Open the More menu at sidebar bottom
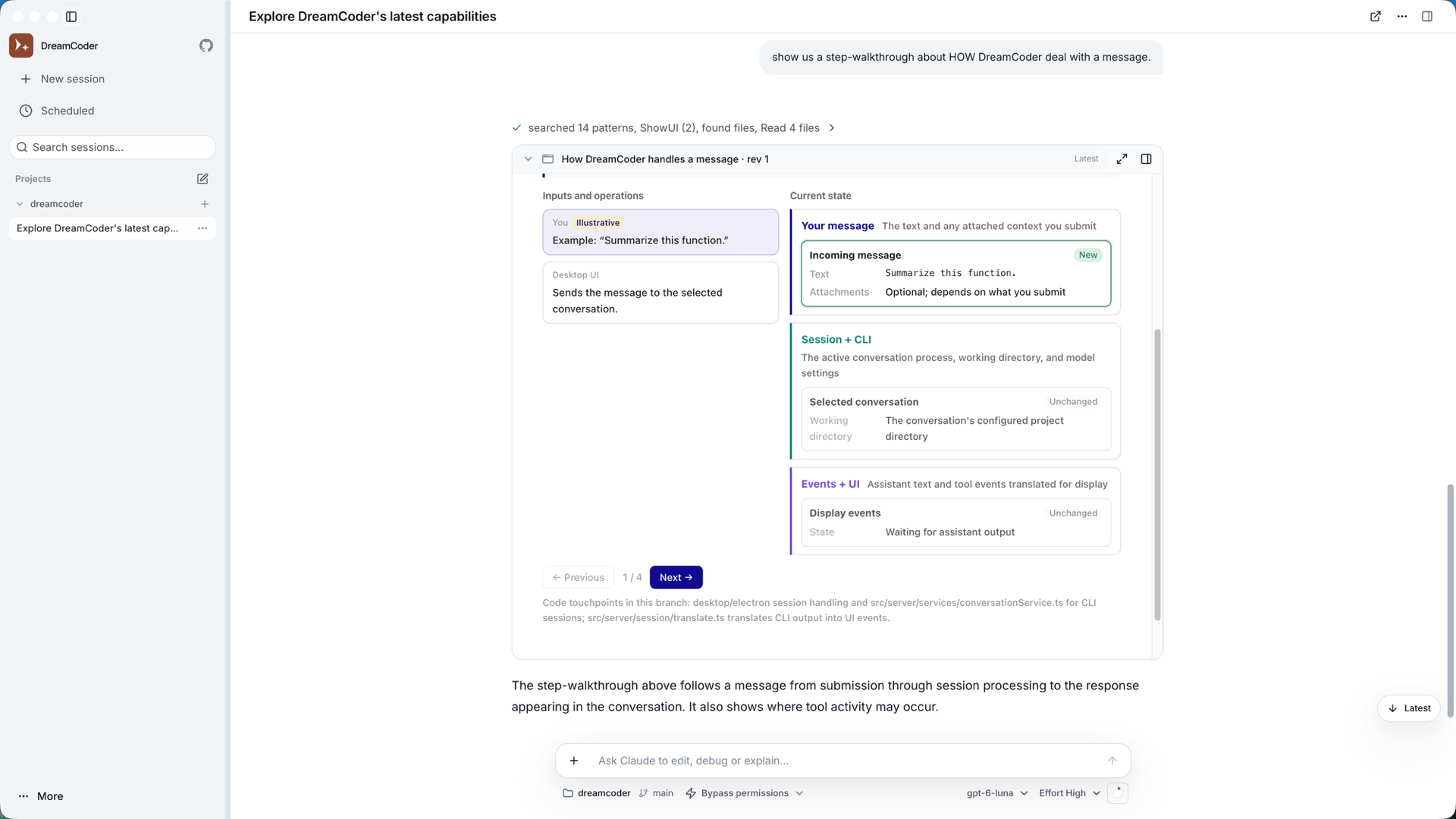Image resolution: width=1456 pixels, height=819 pixels. coord(41,796)
